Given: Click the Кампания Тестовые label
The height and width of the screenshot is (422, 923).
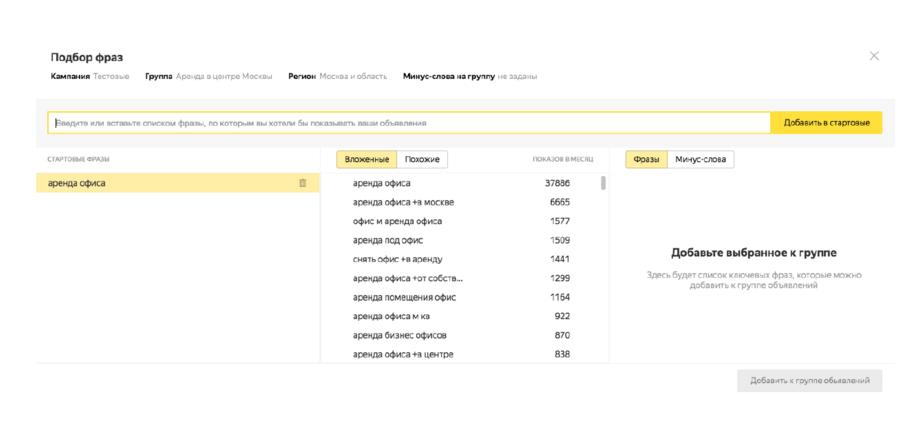Looking at the screenshot, I should [x=89, y=77].
